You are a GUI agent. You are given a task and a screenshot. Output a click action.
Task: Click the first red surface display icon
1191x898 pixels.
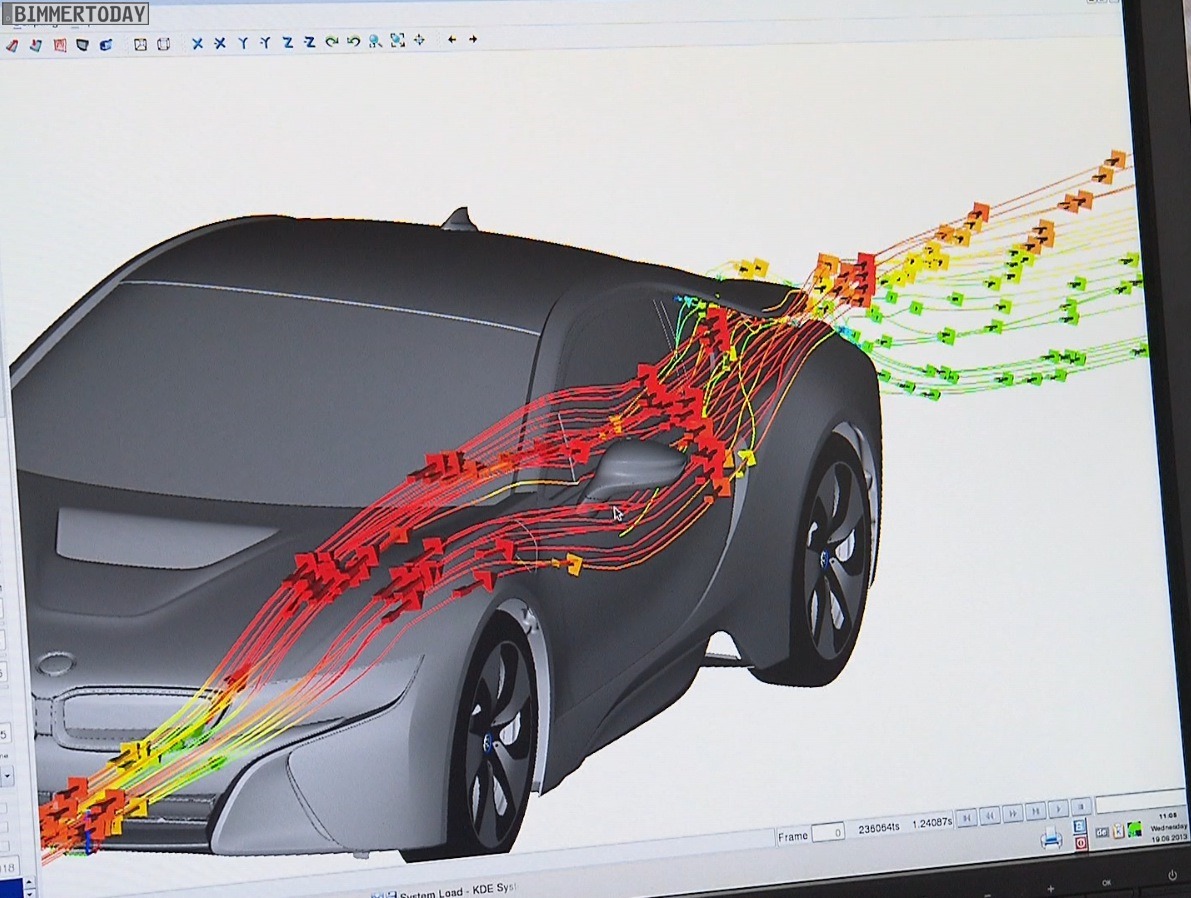[x=12, y=45]
